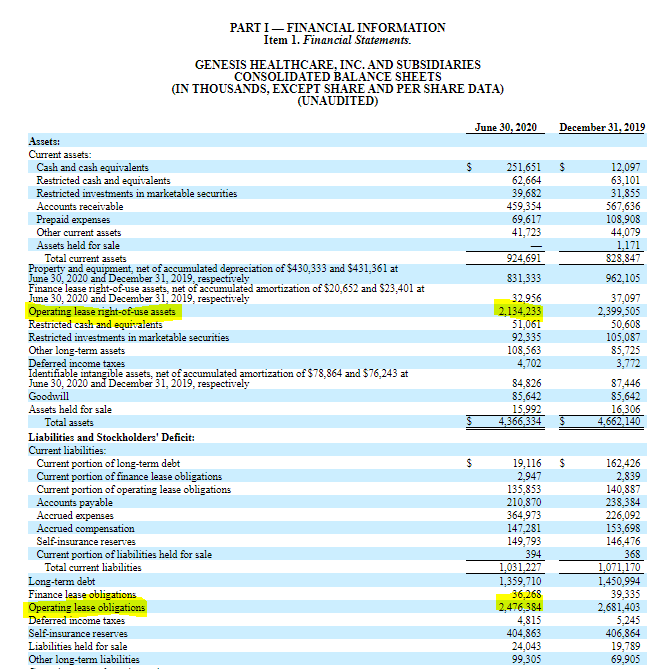Click the long-term debt value 1,359,710
This screenshot has height=669, width=659.
point(520,581)
